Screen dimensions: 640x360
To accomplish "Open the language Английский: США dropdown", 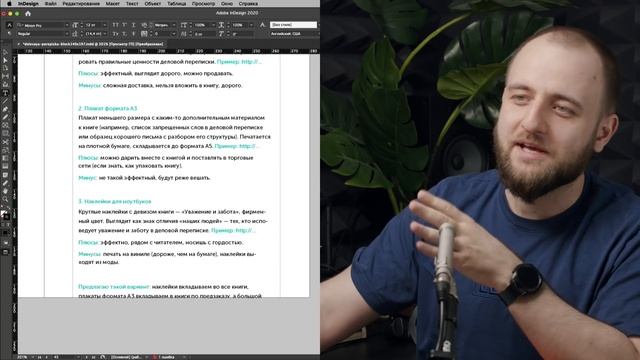I will 294,34.
